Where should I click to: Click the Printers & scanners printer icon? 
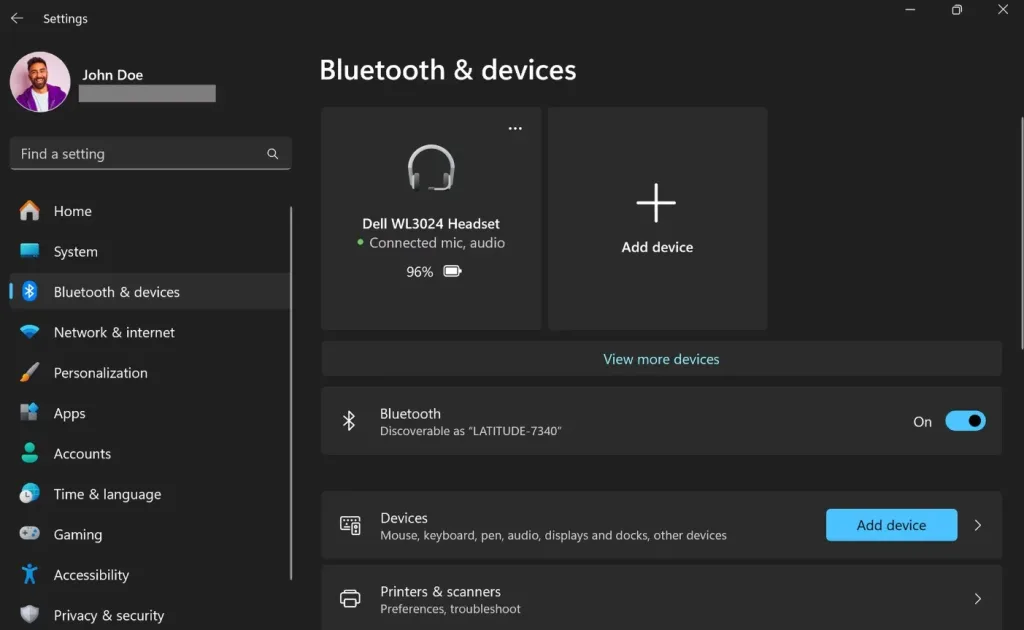tap(350, 599)
